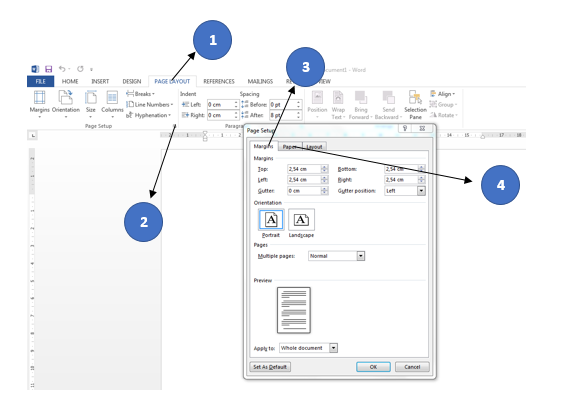
Task: Switch to the HOME tab
Action: (x=70, y=81)
